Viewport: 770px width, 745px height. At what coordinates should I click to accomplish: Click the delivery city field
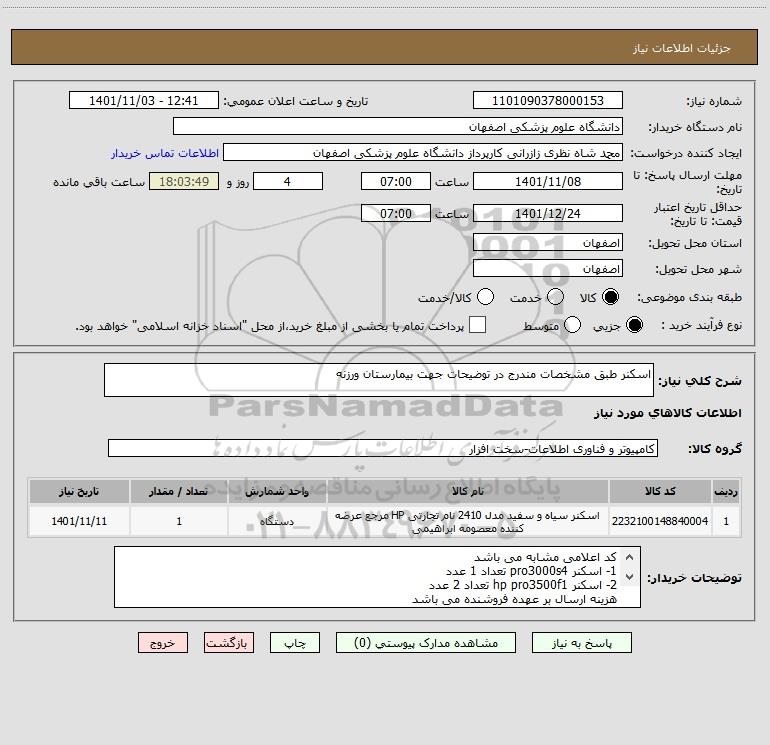tap(548, 269)
